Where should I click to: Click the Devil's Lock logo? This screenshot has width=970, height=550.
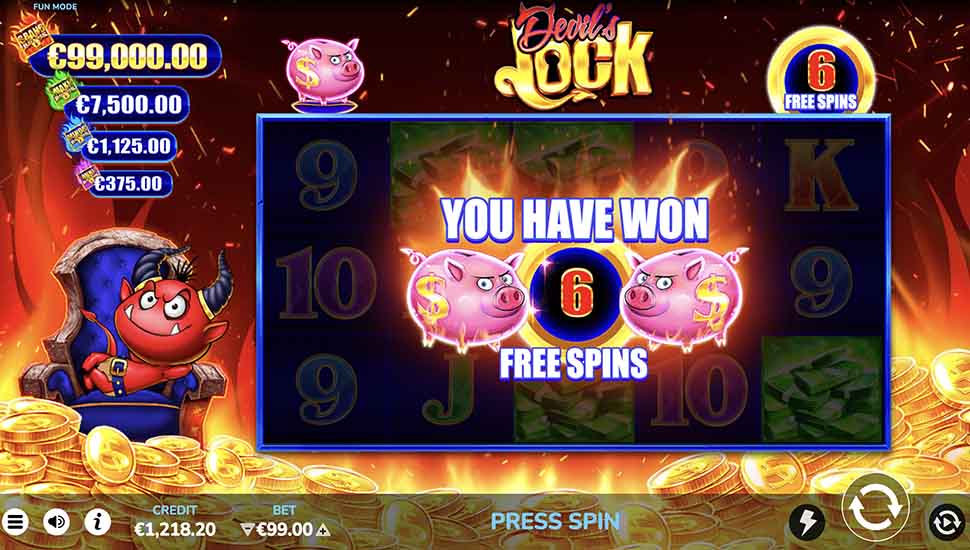[x=573, y=55]
